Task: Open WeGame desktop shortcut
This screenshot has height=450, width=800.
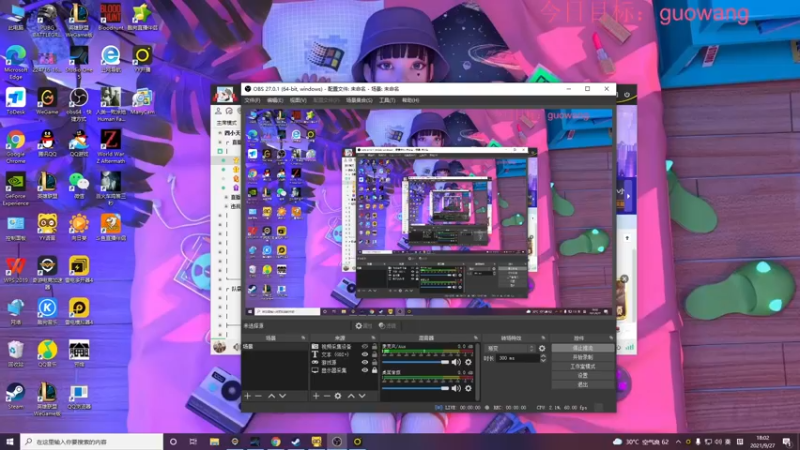Action: [x=47, y=101]
